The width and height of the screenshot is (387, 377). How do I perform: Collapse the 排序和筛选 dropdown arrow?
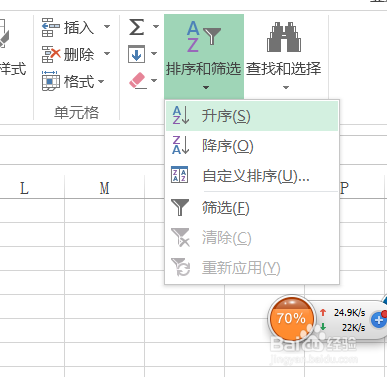pos(206,88)
